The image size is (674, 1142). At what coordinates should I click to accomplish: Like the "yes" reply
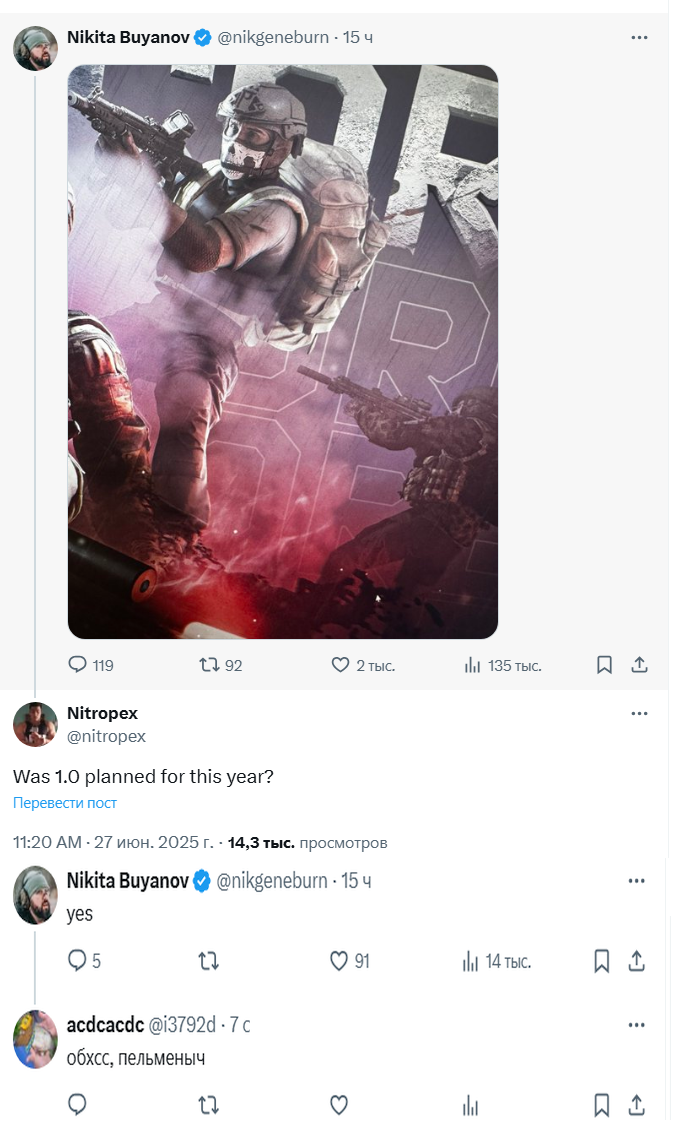click(x=339, y=961)
